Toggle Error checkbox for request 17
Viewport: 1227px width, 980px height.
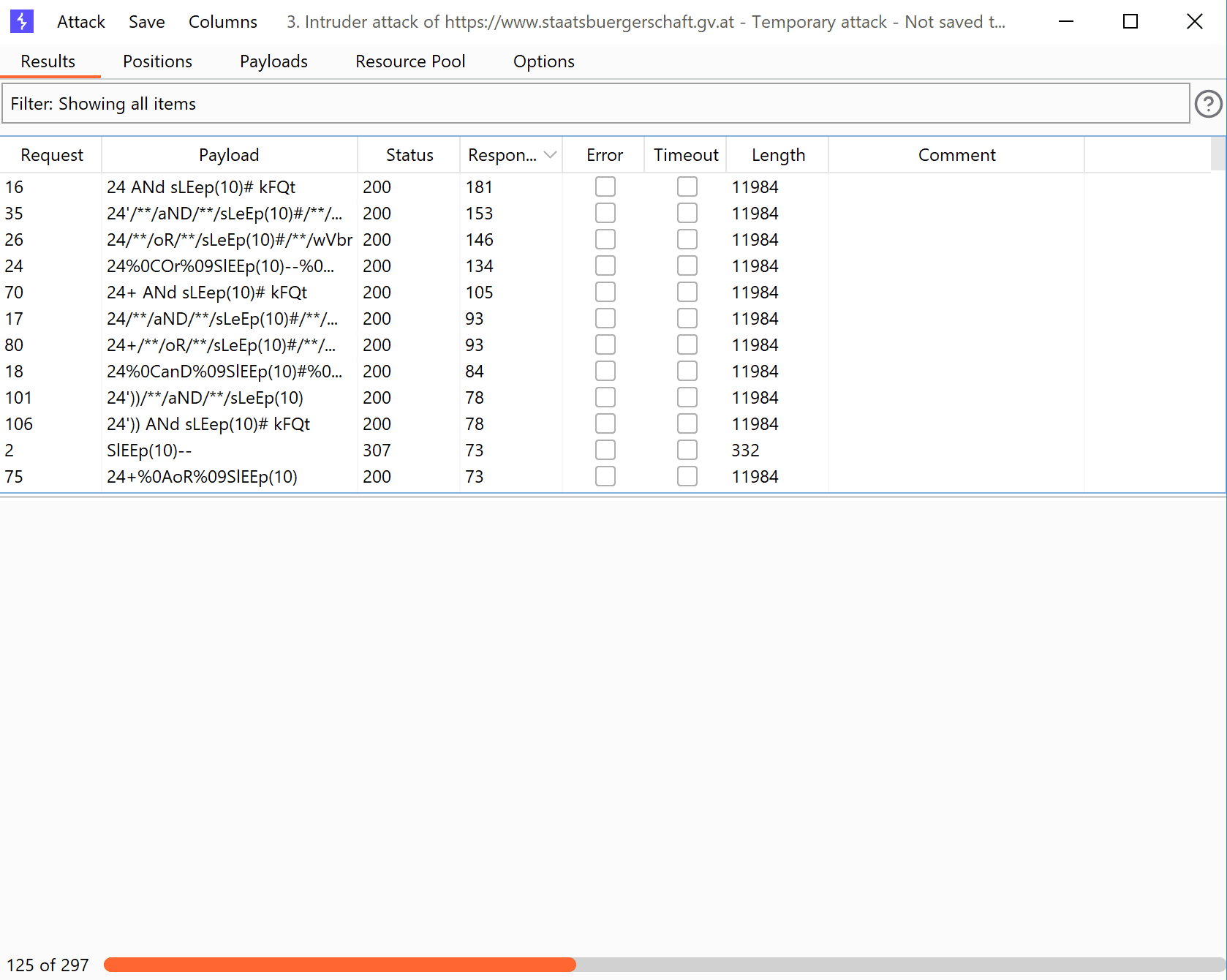click(x=605, y=319)
